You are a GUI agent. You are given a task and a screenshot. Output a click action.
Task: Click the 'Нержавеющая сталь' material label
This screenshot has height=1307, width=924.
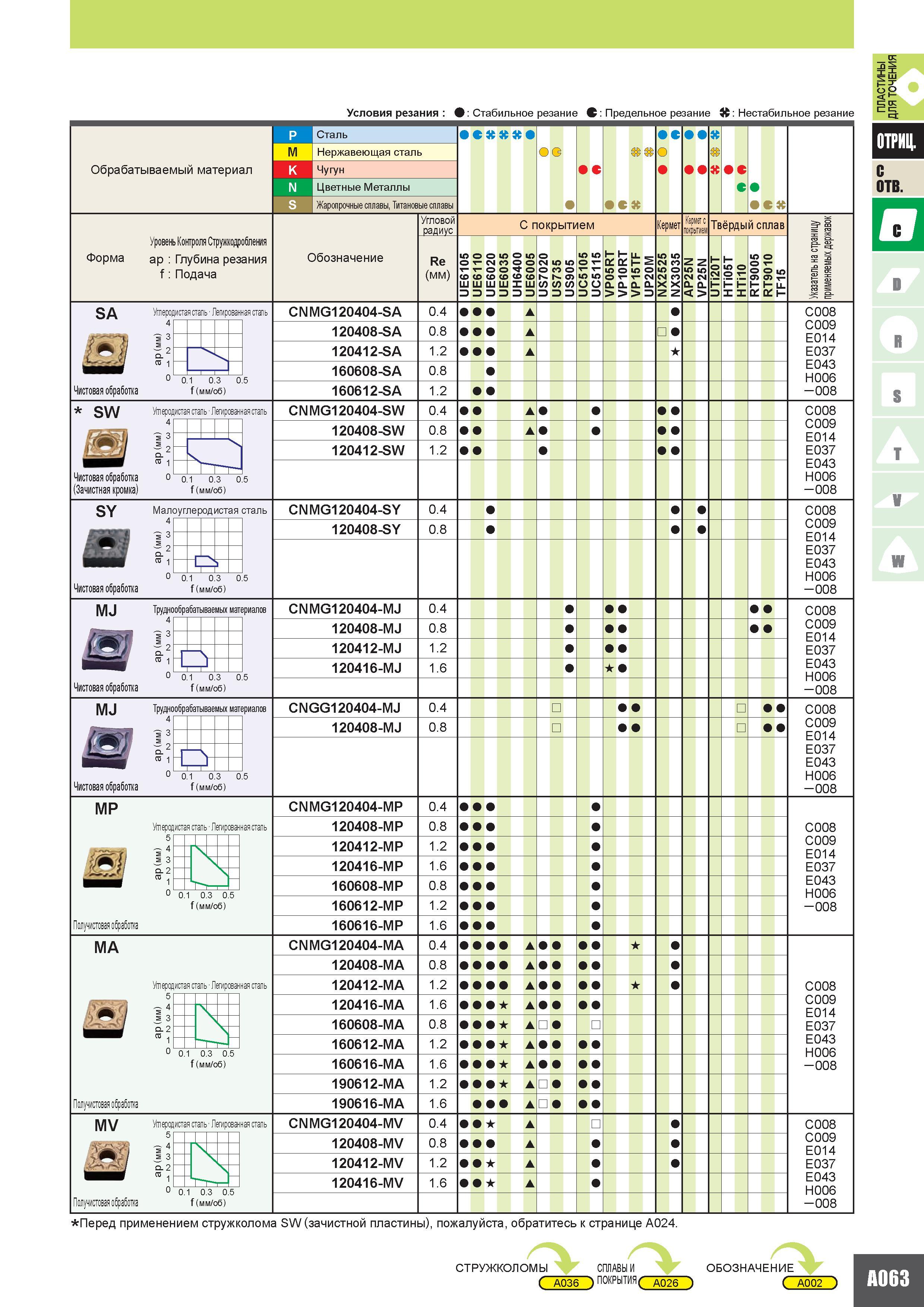(370, 152)
